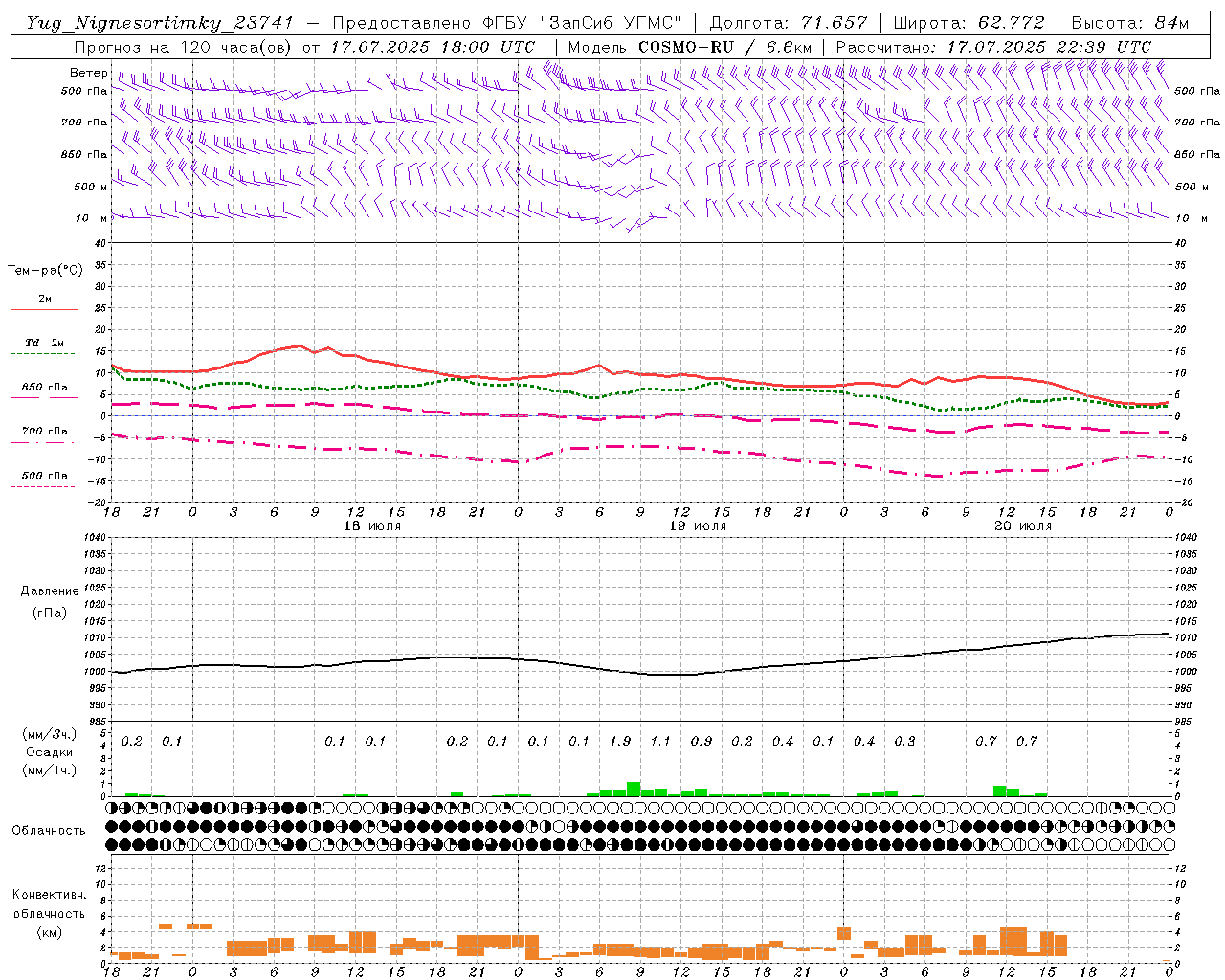Click the (мм/3ч.) unit label
Image resolution: width=1225 pixels, height=980 pixels.
click(48, 734)
